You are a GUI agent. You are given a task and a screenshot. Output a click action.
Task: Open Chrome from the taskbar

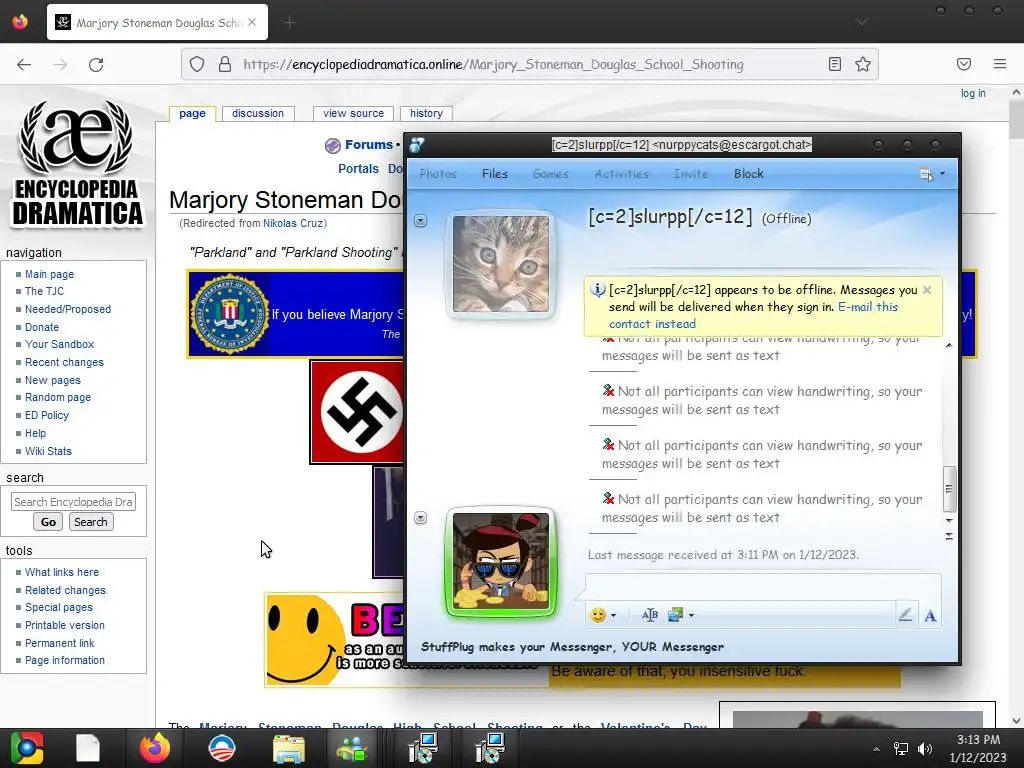tap(27, 748)
